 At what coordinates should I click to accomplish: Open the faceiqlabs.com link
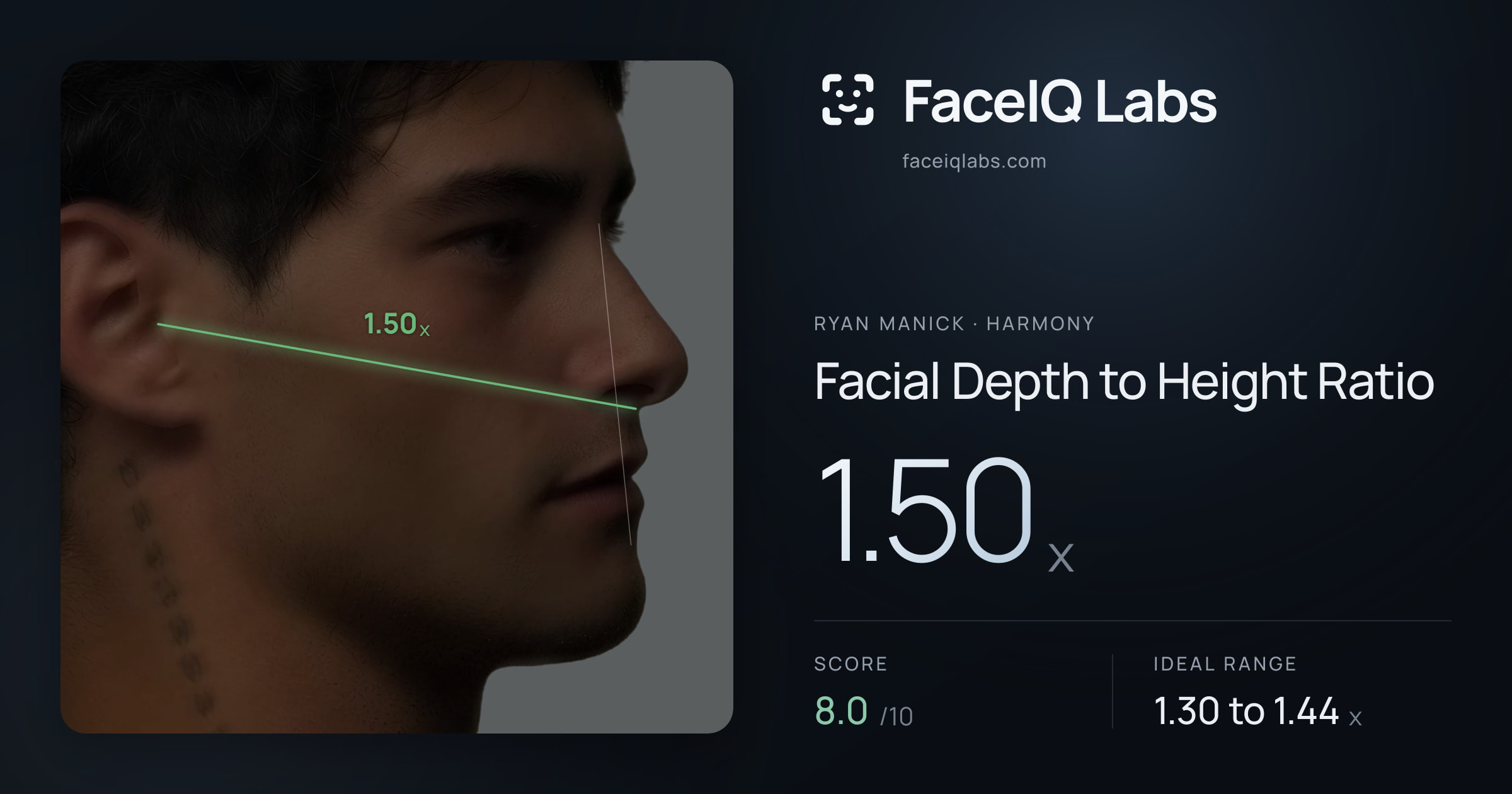tap(974, 161)
